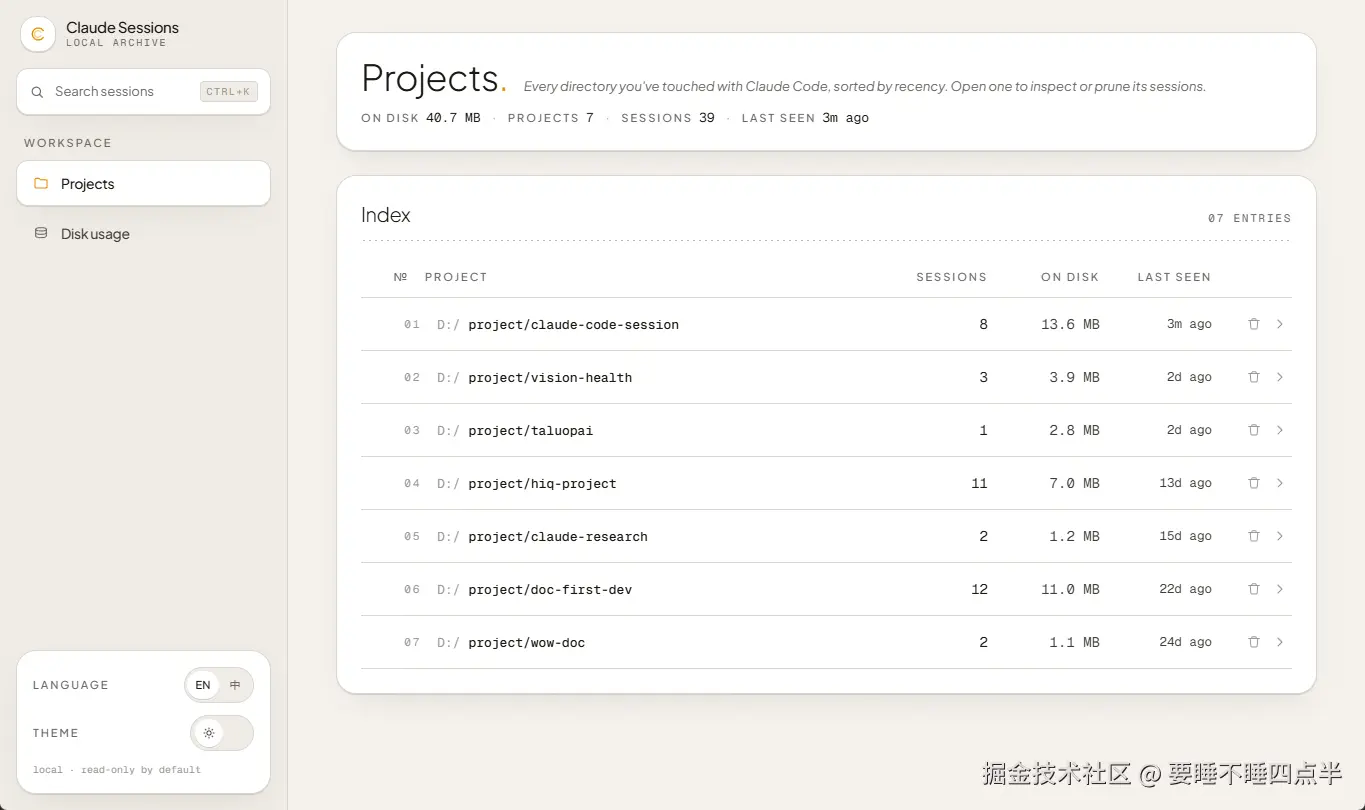Delete project/claude-code-session with its trash icon
1365x810 pixels.
tap(1254, 324)
